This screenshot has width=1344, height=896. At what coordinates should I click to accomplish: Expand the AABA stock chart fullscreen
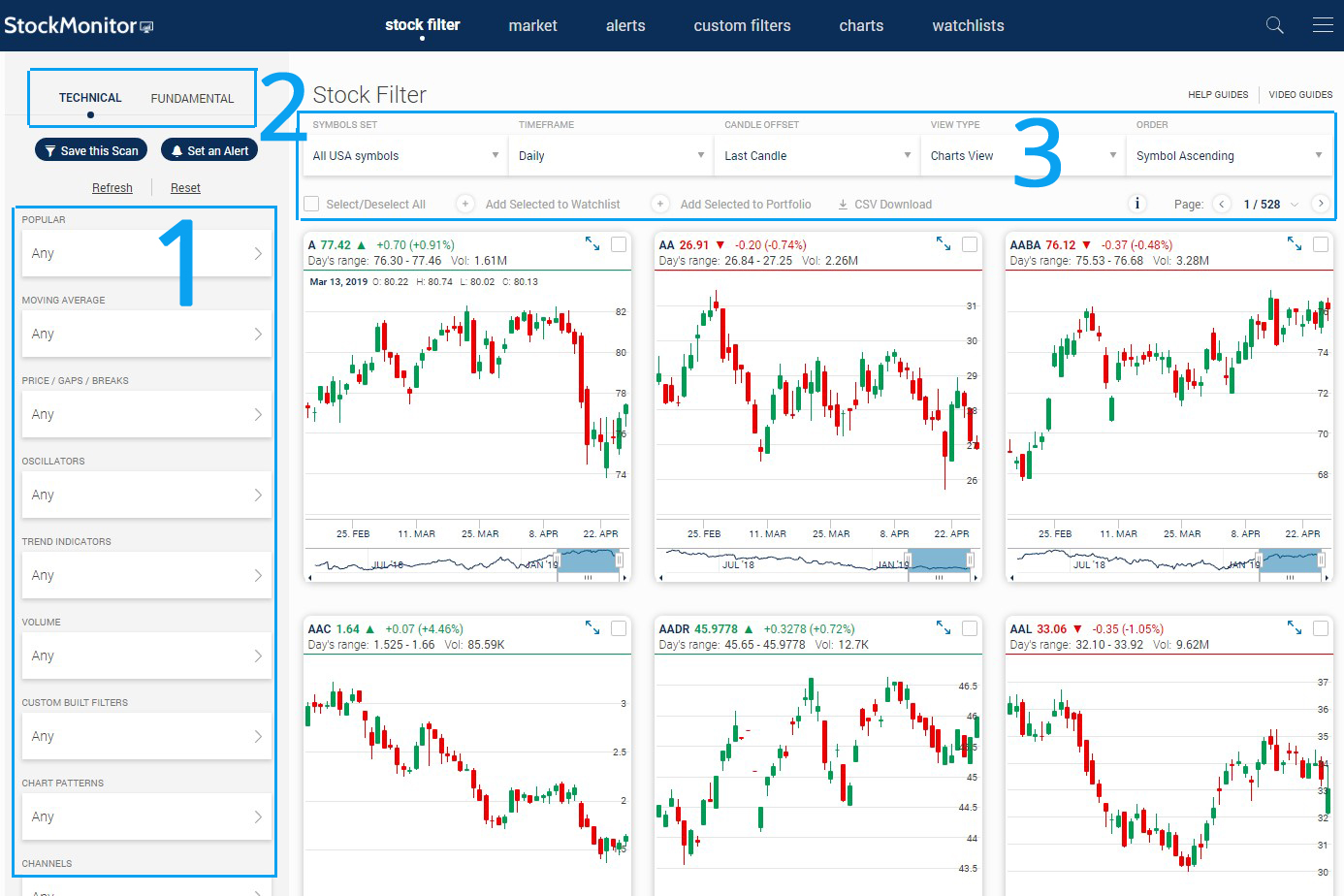click(x=1295, y=244)
